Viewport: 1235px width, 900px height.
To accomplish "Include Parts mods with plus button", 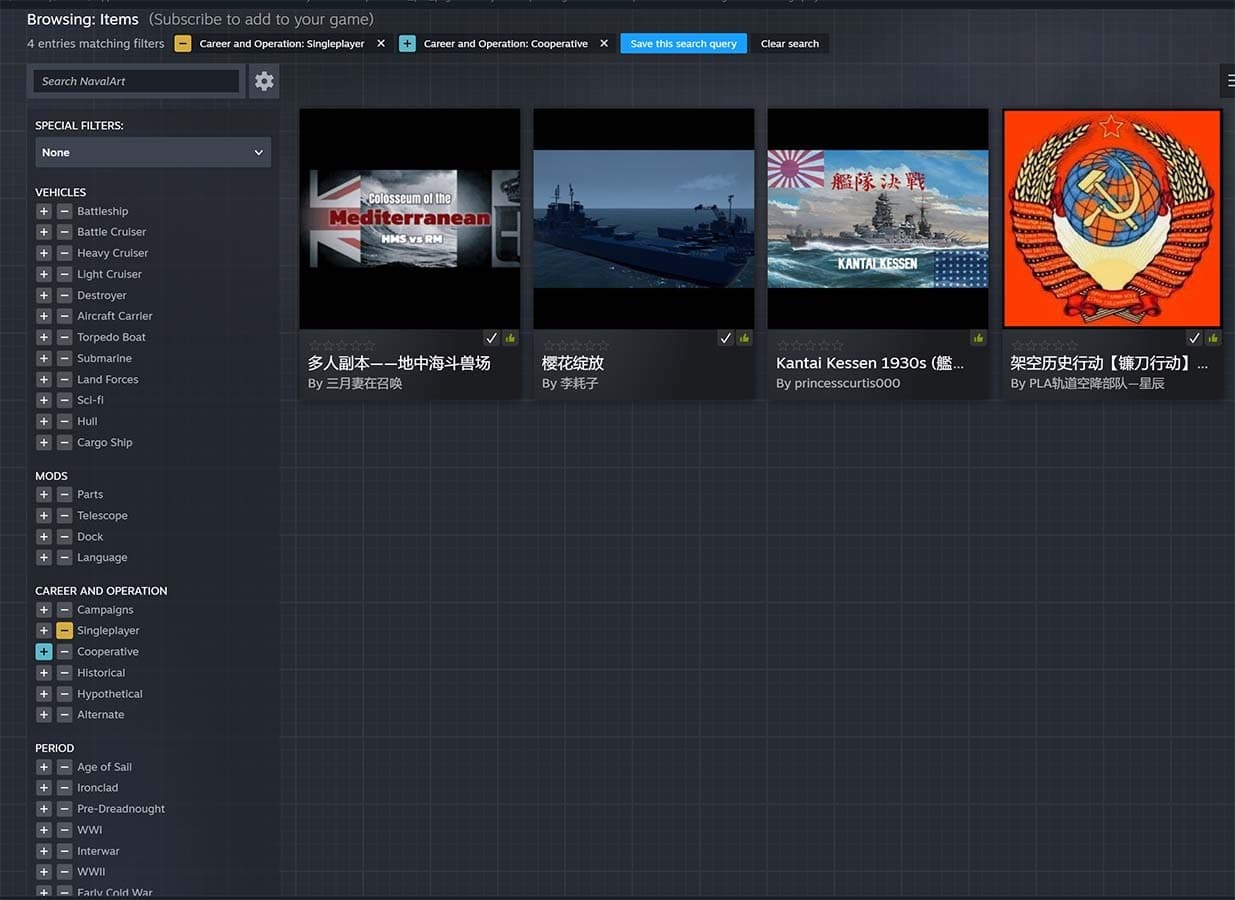I will [44, 494].
